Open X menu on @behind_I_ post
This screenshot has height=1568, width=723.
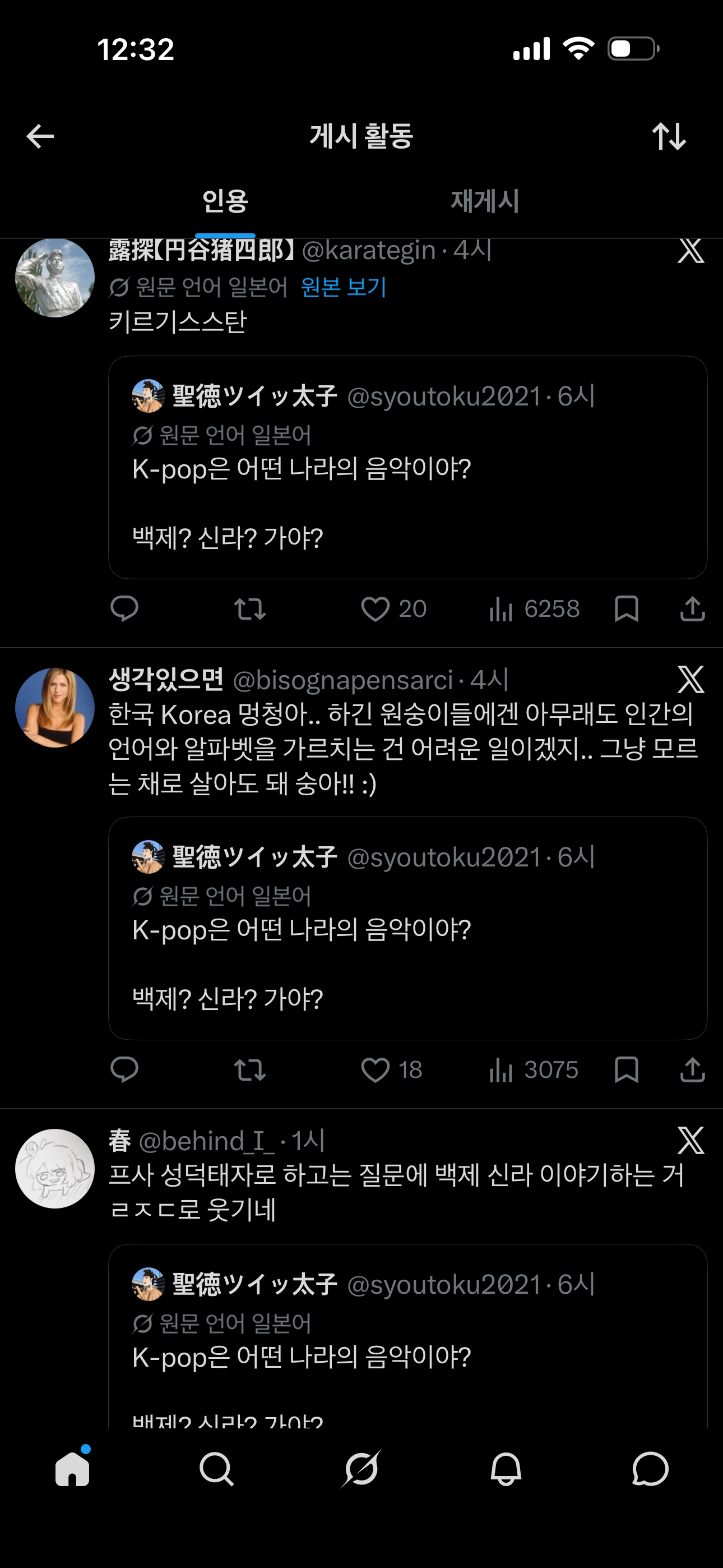tap(690, 1140)
